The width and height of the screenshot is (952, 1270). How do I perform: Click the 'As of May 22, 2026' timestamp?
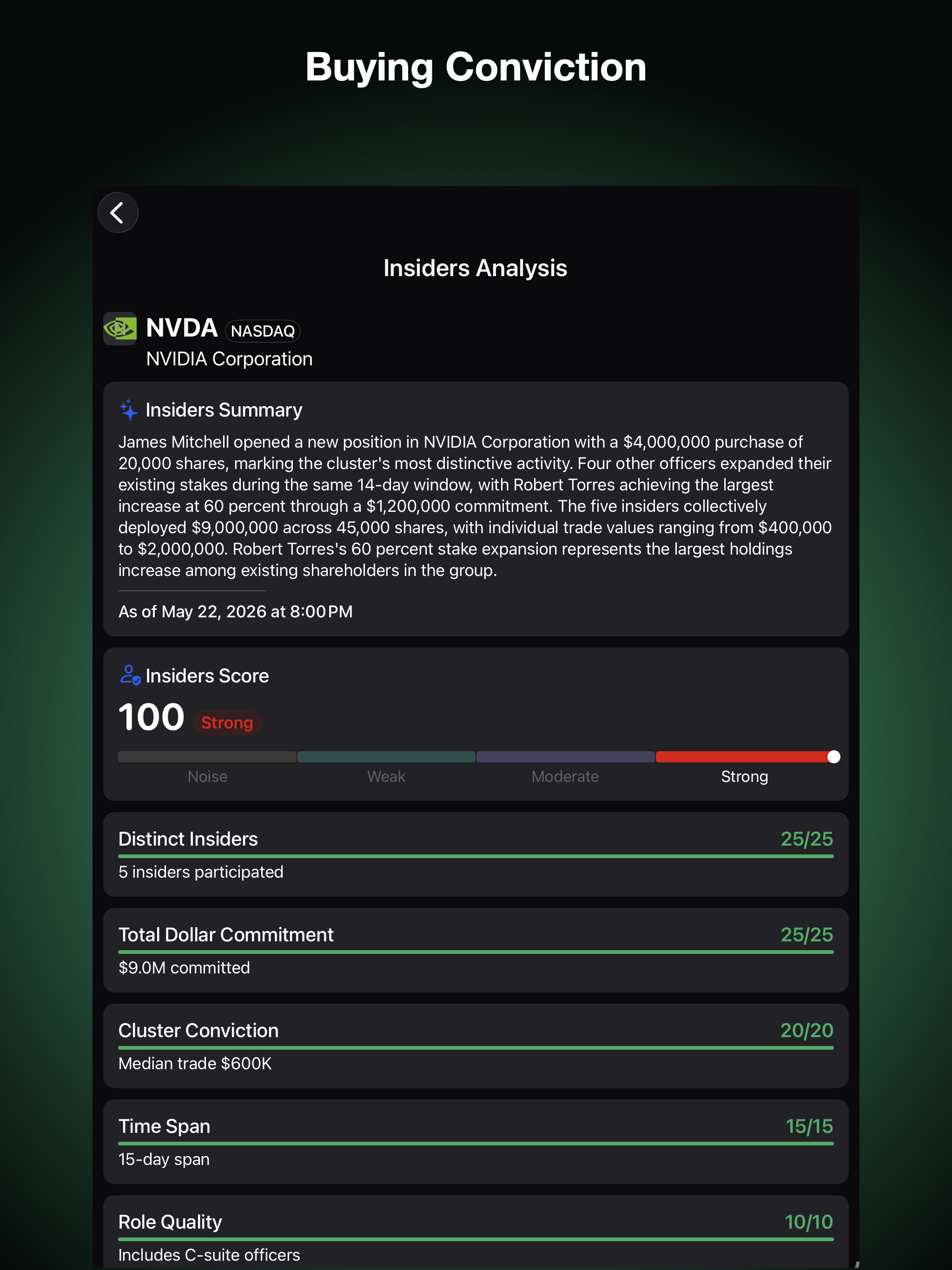[235, 611]
